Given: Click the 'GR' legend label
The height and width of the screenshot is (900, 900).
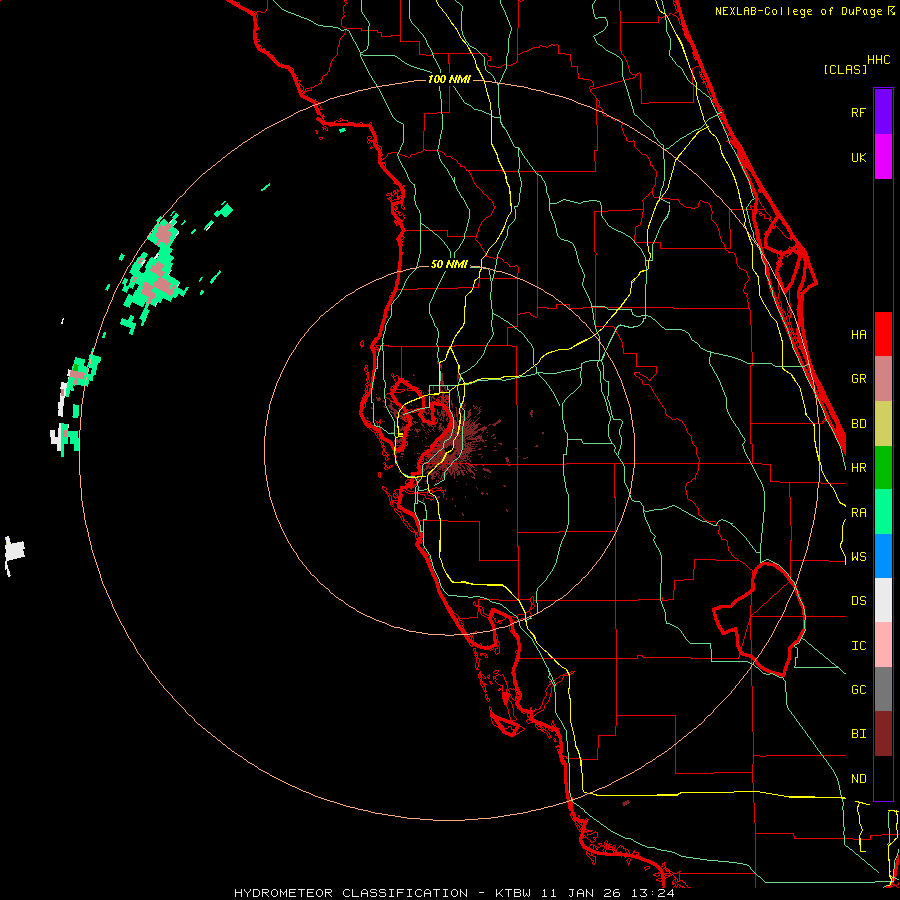Looking at the screenshot, I should (858, 379).
